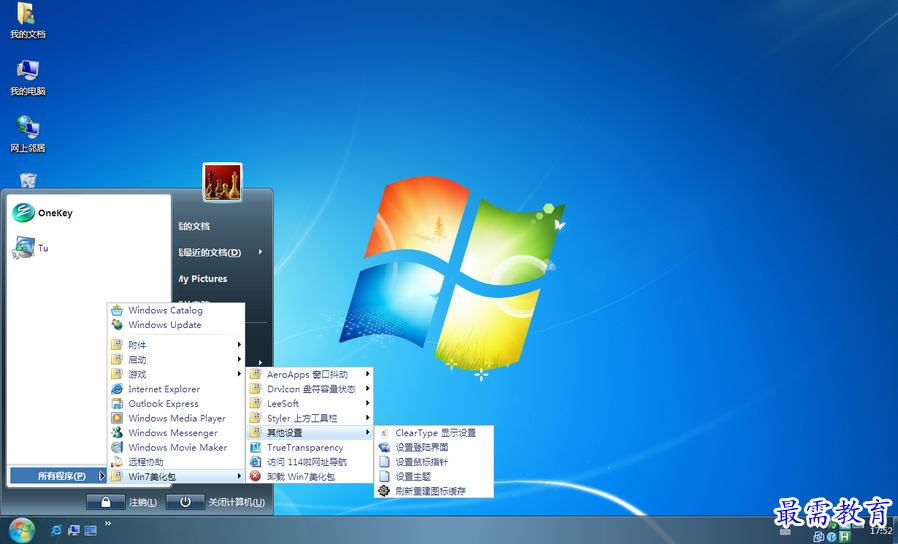This screenshot has width=898, height=544.
Task: Click the 注销(L) log off button
Action: 121,502
